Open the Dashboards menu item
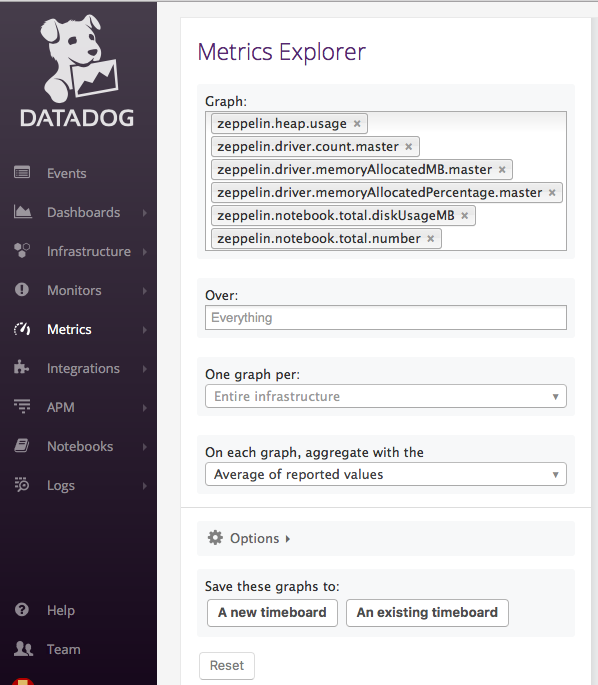Image resolution: width=598 pixels, height=685 pixels. [83, 212]
